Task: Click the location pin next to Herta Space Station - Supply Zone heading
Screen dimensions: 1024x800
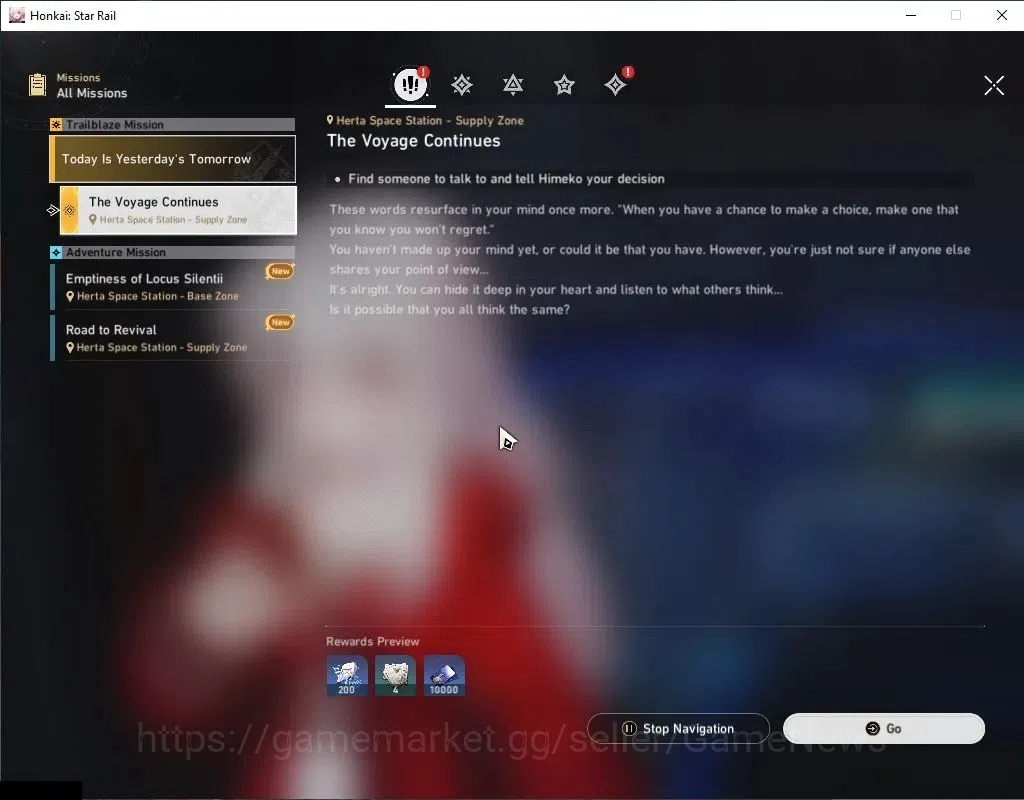Action: (330, 120)
